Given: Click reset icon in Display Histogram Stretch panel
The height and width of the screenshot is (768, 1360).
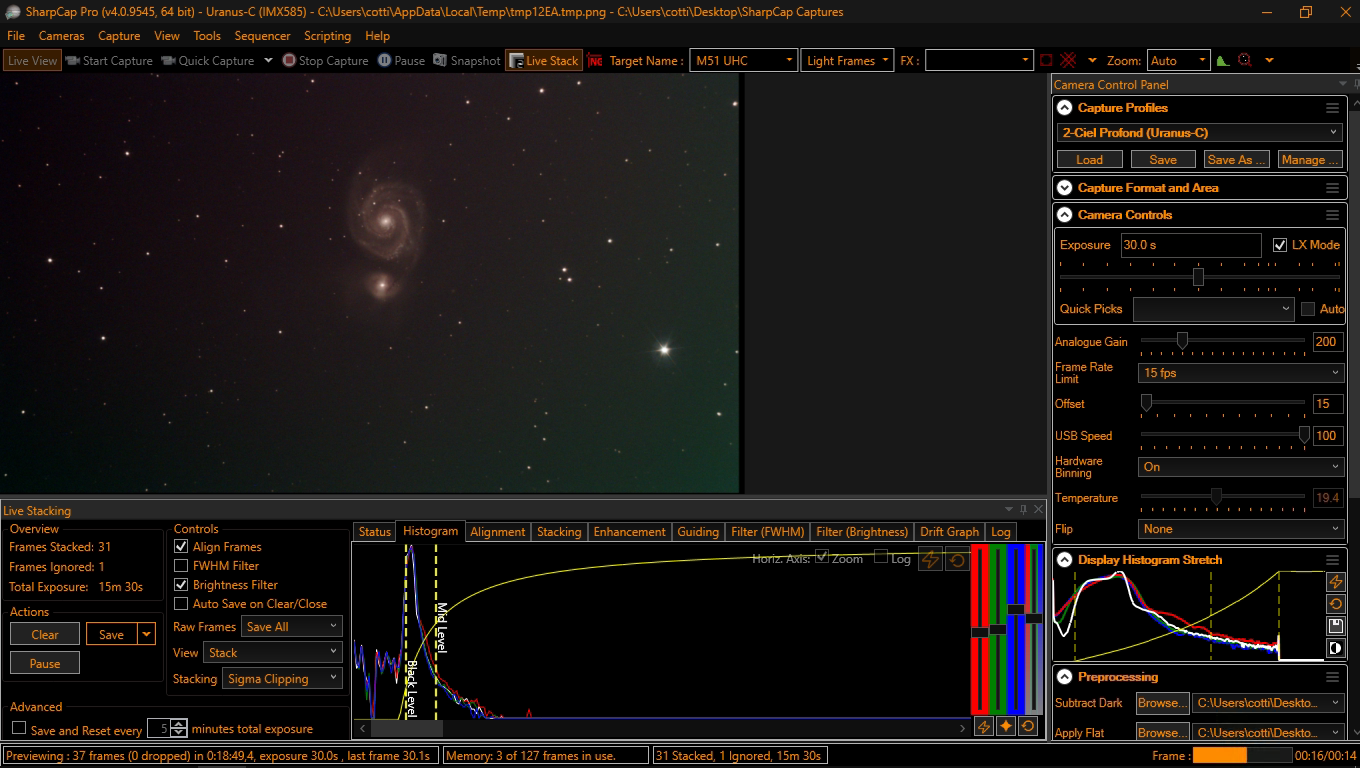Looking at the screenshot, I should coord(1335,604).
